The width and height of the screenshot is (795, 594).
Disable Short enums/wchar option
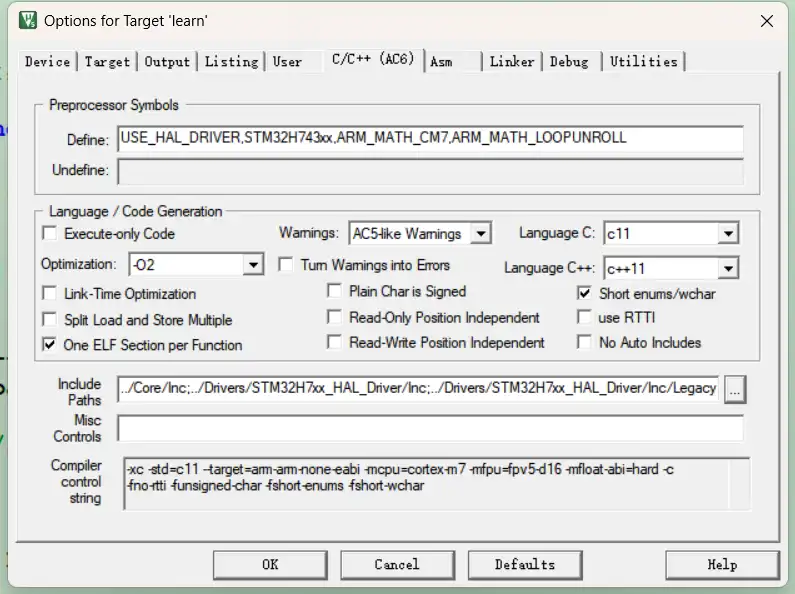pyautogui.click(x=585, y=294)
